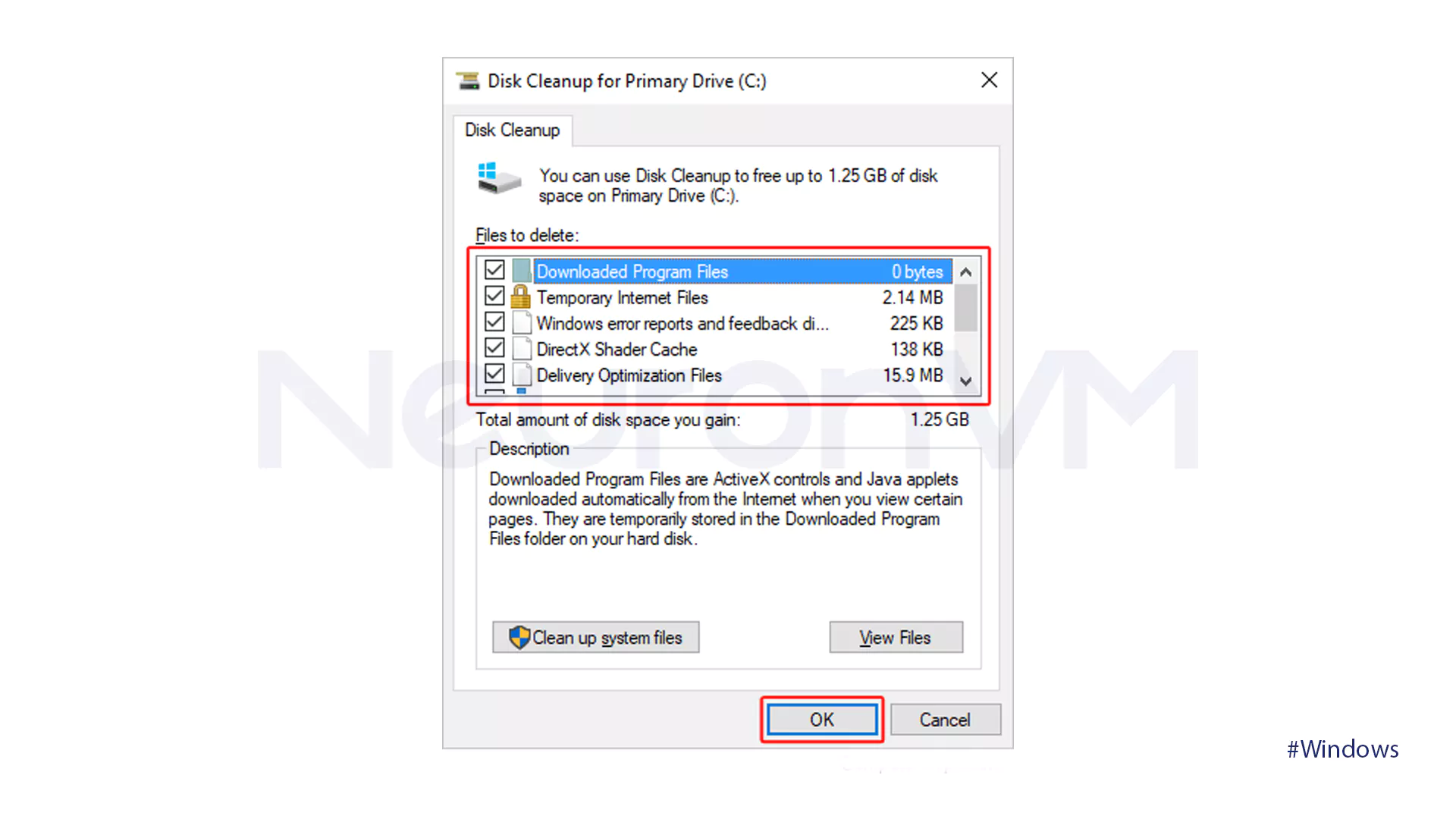Click the file icon for Windows error reports
Screen dimensions: 1456x819
click(x=522, y=323)
